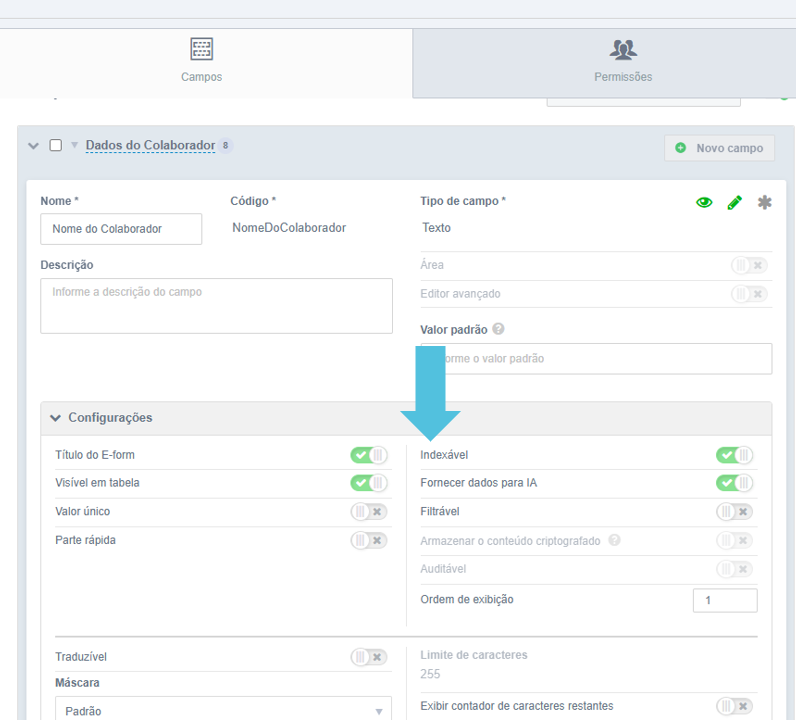The height and width of the screenshot is (720, 796).
Task: Click the Permissões people icon
Action: pyautogui.click(x=623, y=49)
